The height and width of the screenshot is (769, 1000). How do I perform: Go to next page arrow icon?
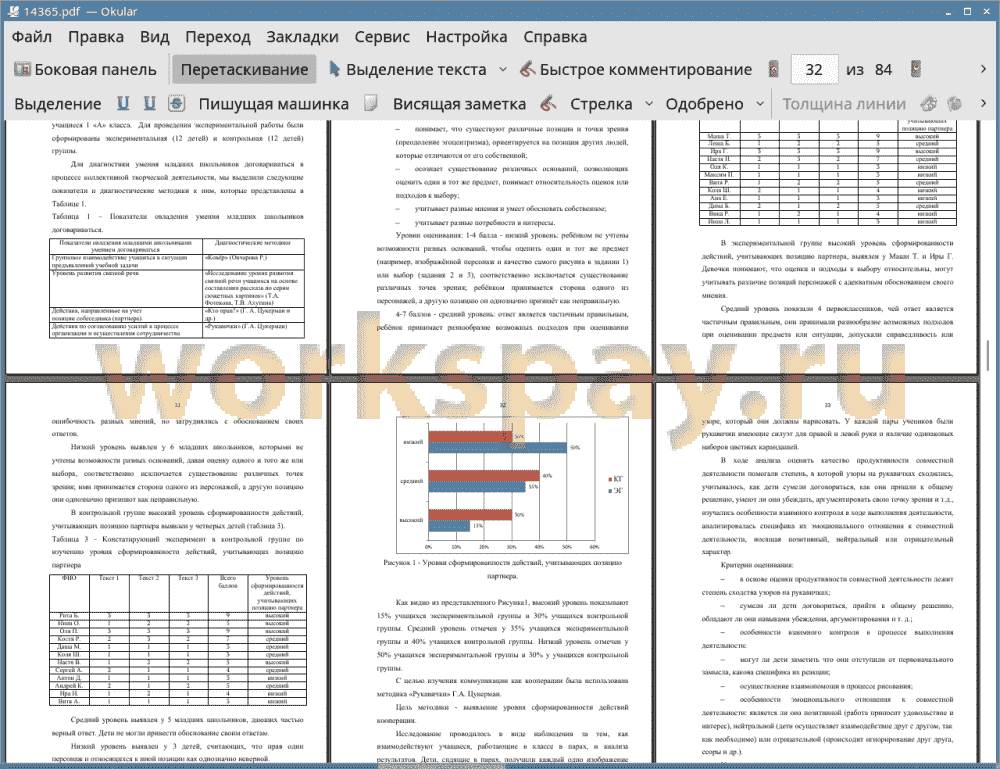click(x=916, y=70)
